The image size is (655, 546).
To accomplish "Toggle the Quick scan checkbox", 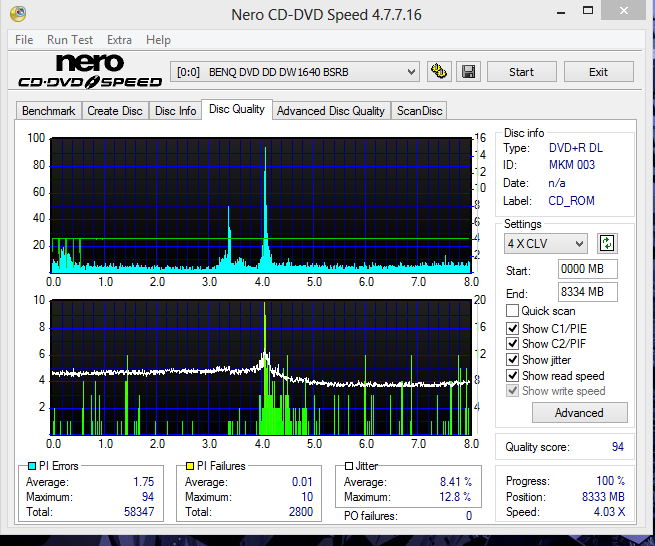I will (513, 311).
